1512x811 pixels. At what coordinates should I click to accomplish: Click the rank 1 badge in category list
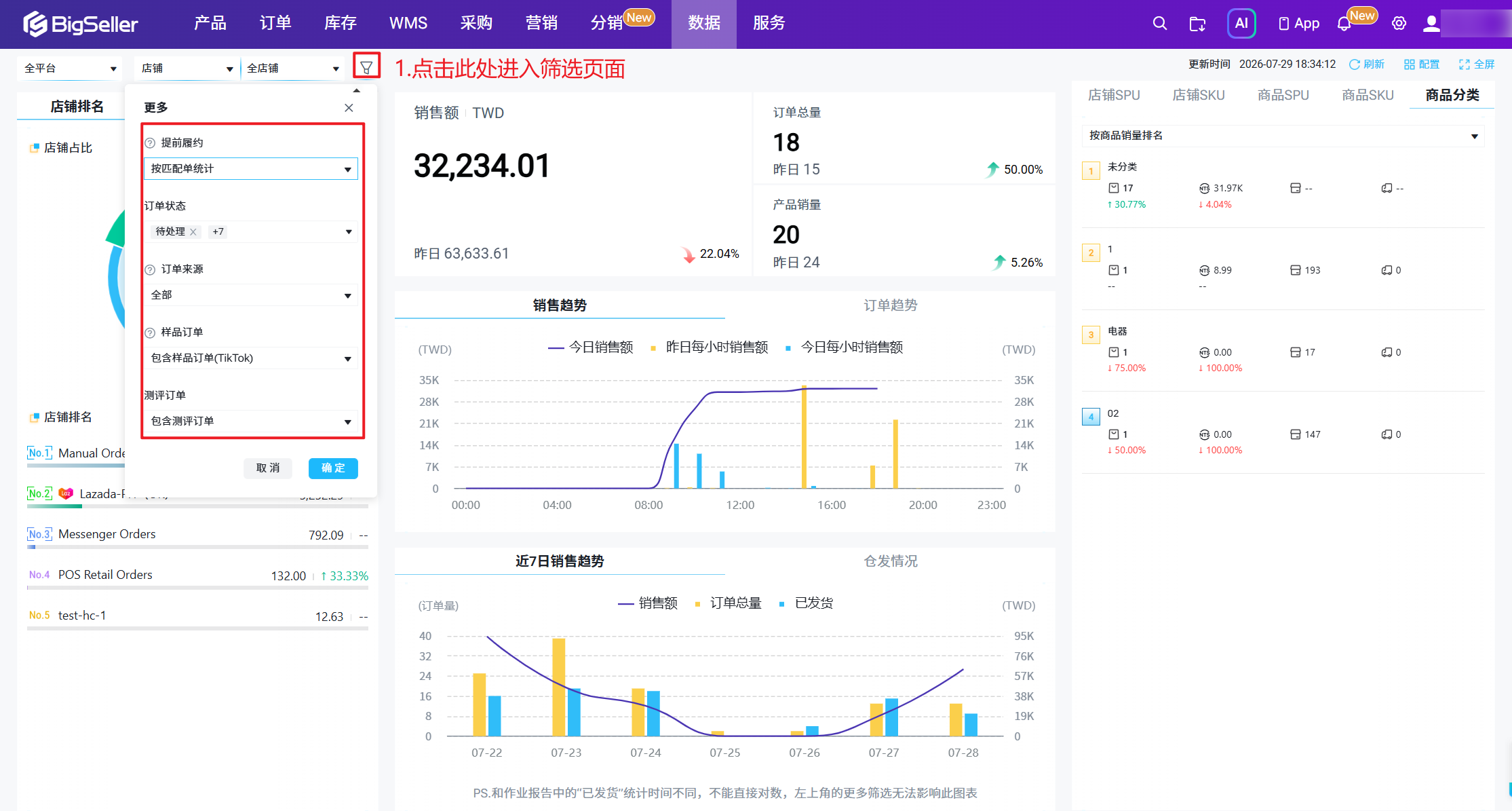pyautogui.click(x=1091, y=171)
